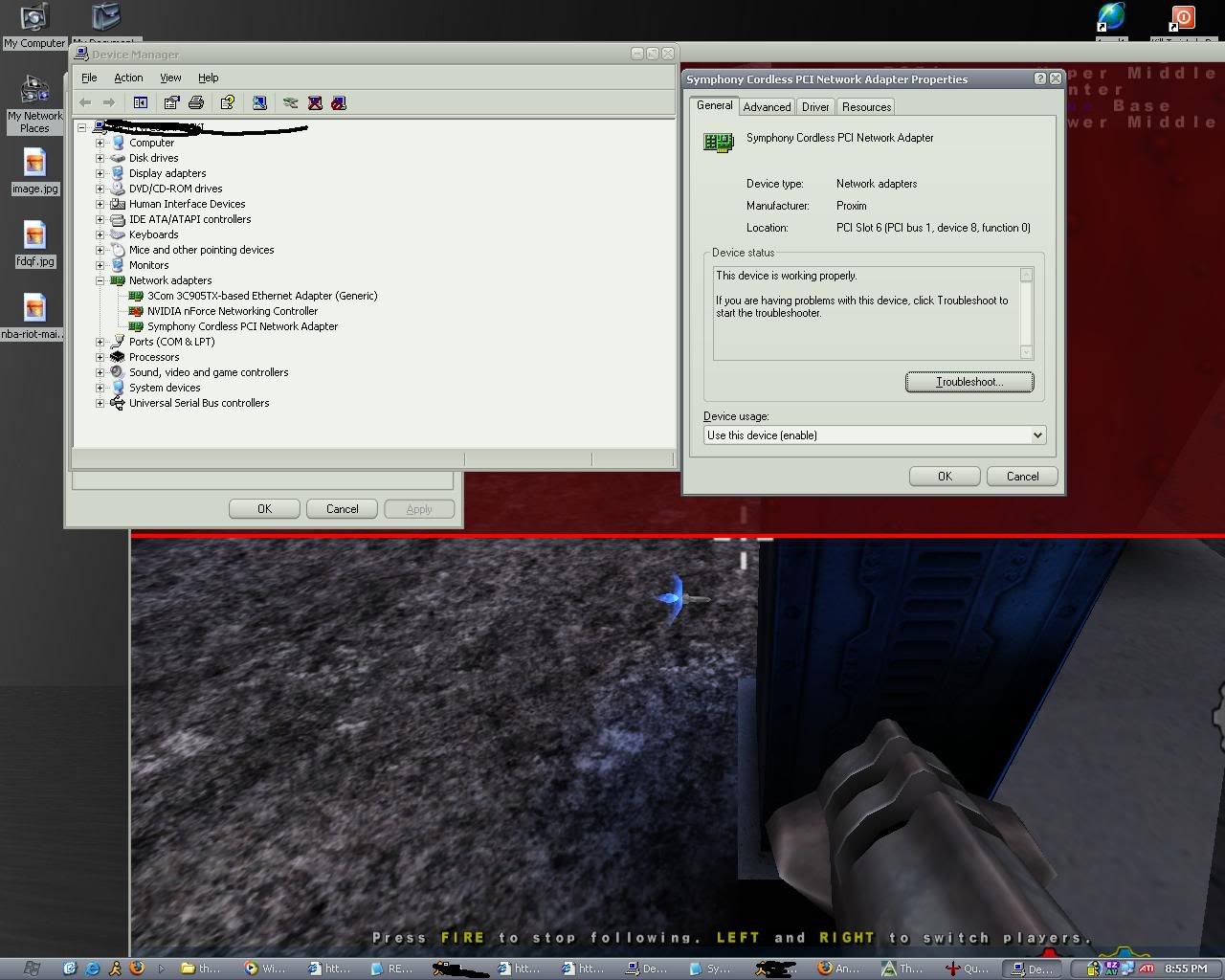Open the Help menu

[208, 78]
